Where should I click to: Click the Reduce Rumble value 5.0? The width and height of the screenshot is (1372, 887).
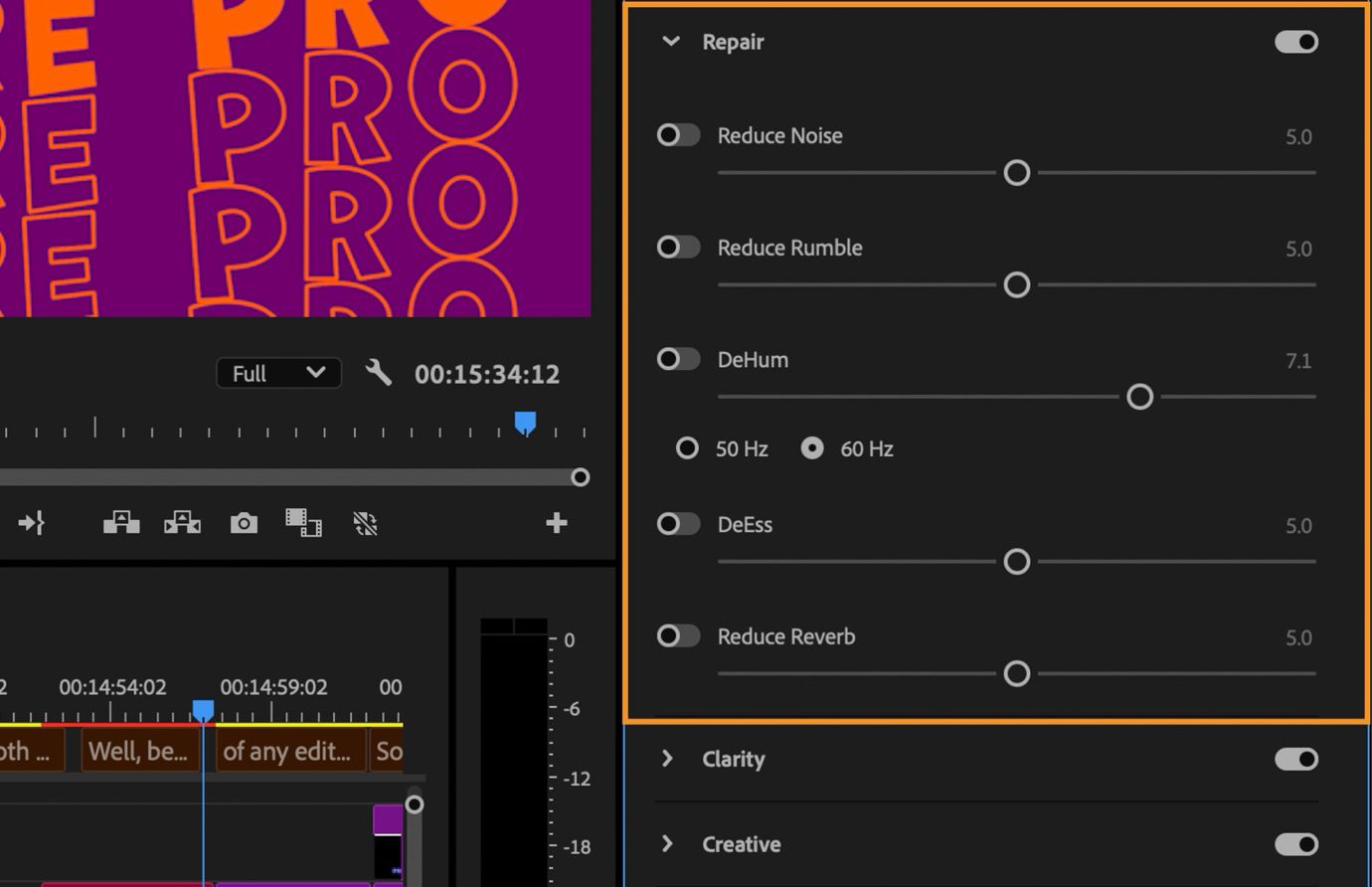click(x=1298, y=249)
